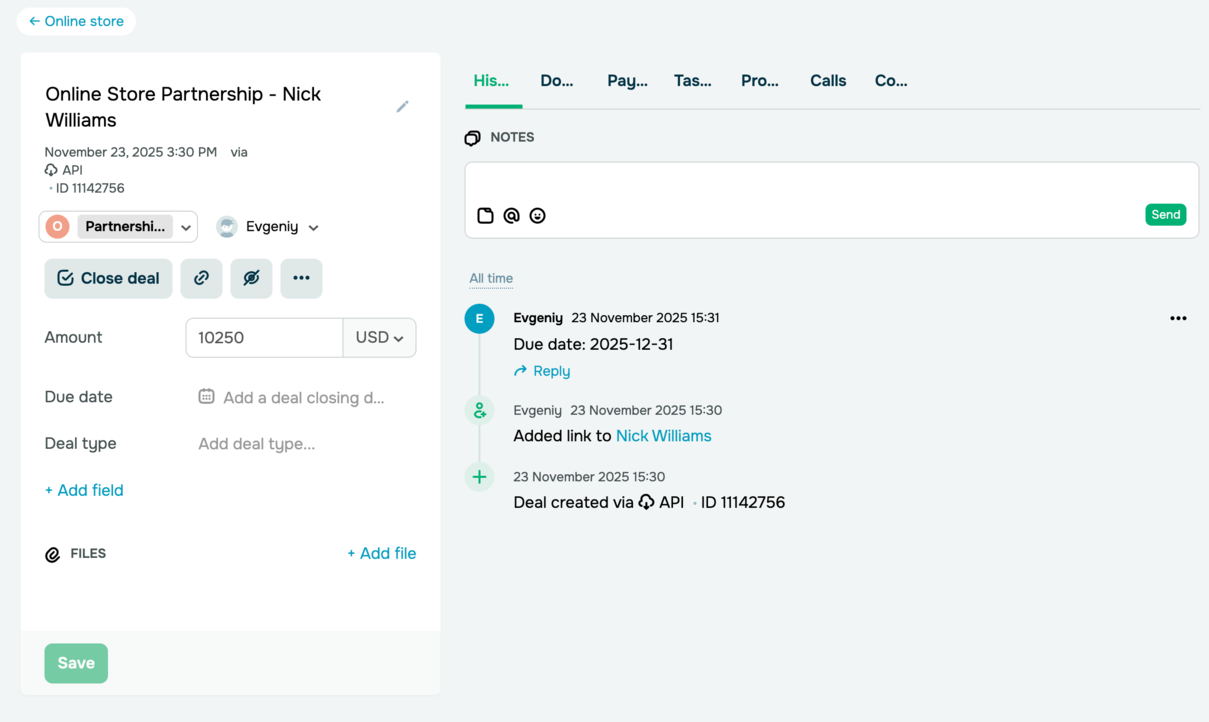
Task: Open the emoji picker in notes
Action: (x=538, y=215)
